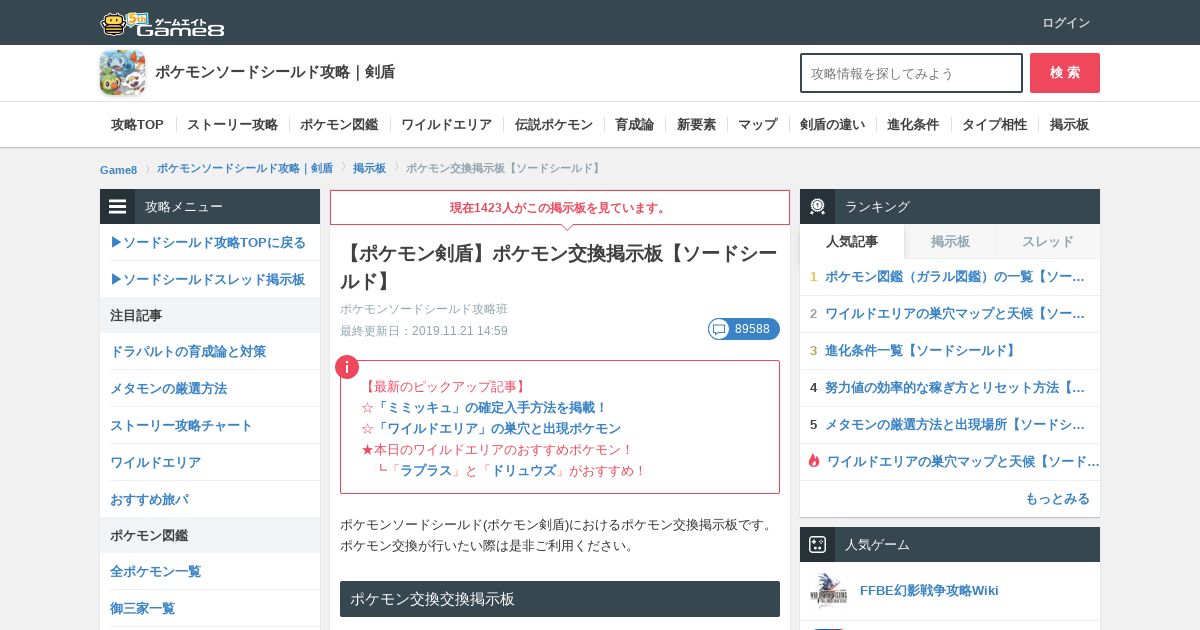Click the ポケモン交換交換掲示板 section heading
Viewport: 1200px width, 630px height.
click(x=560, y=599)
